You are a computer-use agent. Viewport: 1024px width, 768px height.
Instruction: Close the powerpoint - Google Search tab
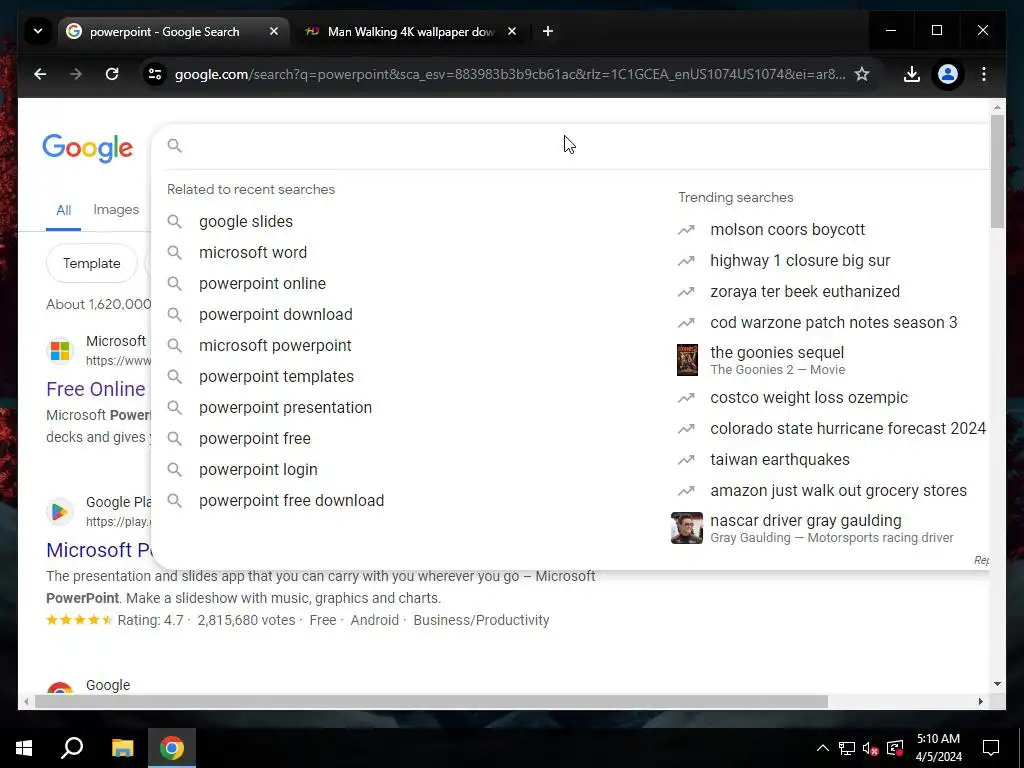pyautogui.click(x=274, y=31)
